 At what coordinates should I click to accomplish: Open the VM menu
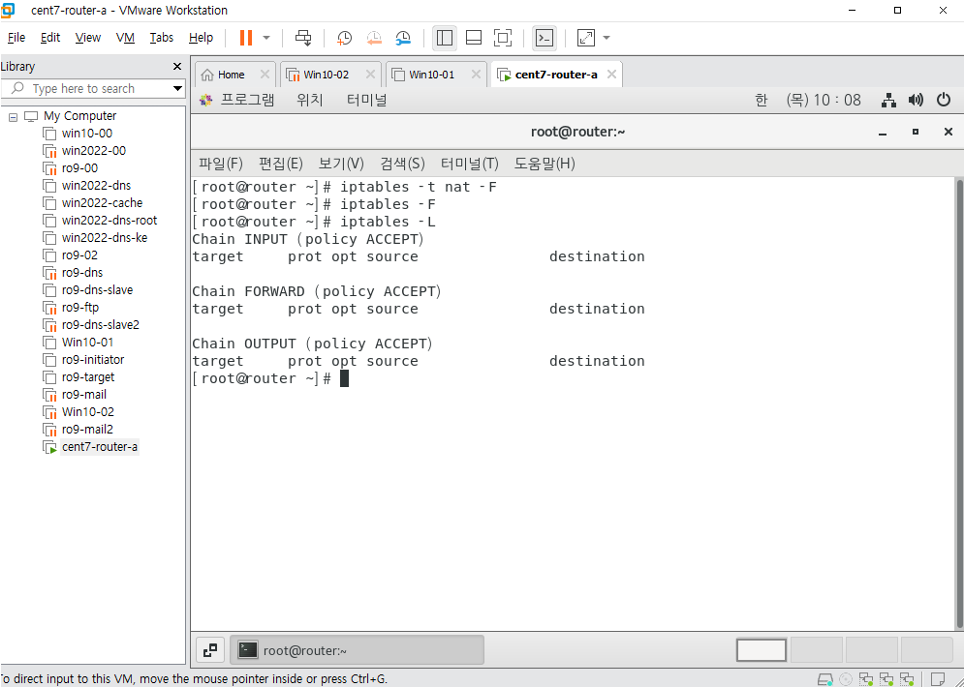(125, 38)
